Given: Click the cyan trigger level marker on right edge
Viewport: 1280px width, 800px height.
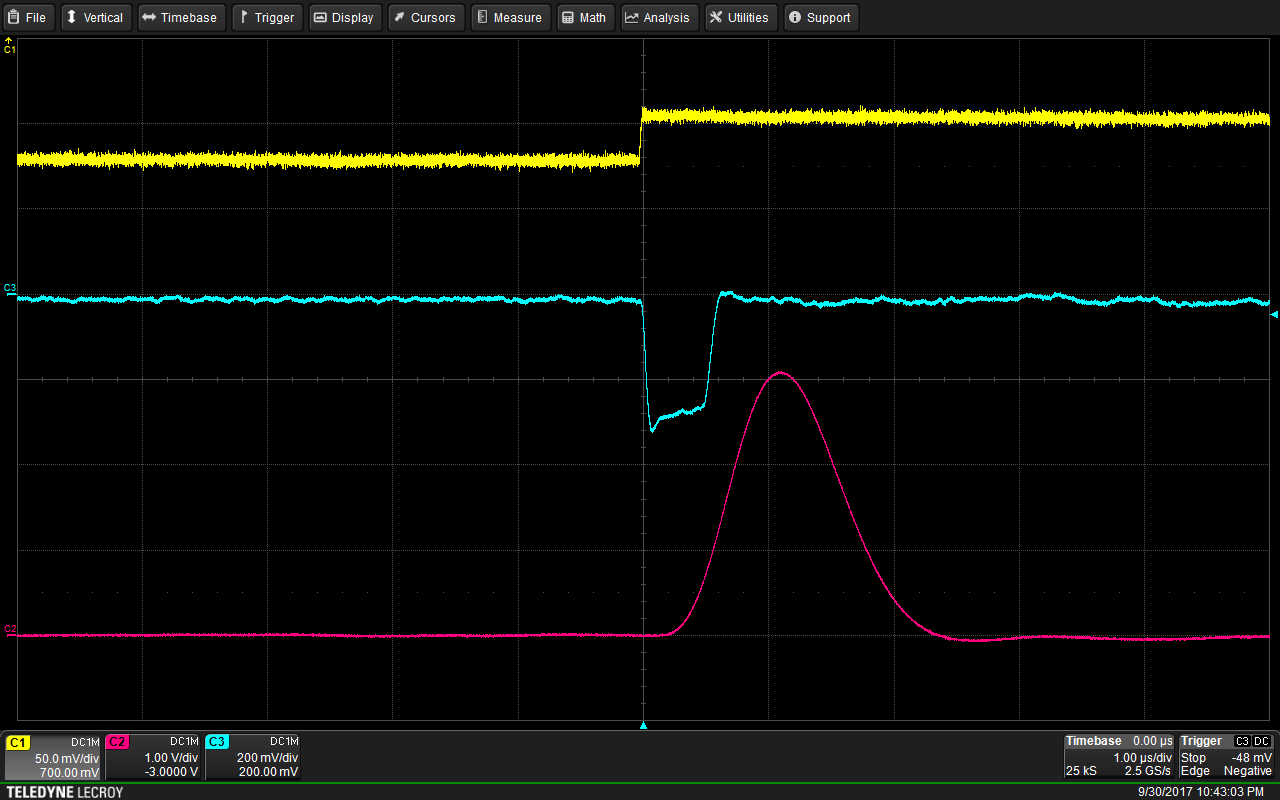Looking at the screenshot, I should [1274, 315].
